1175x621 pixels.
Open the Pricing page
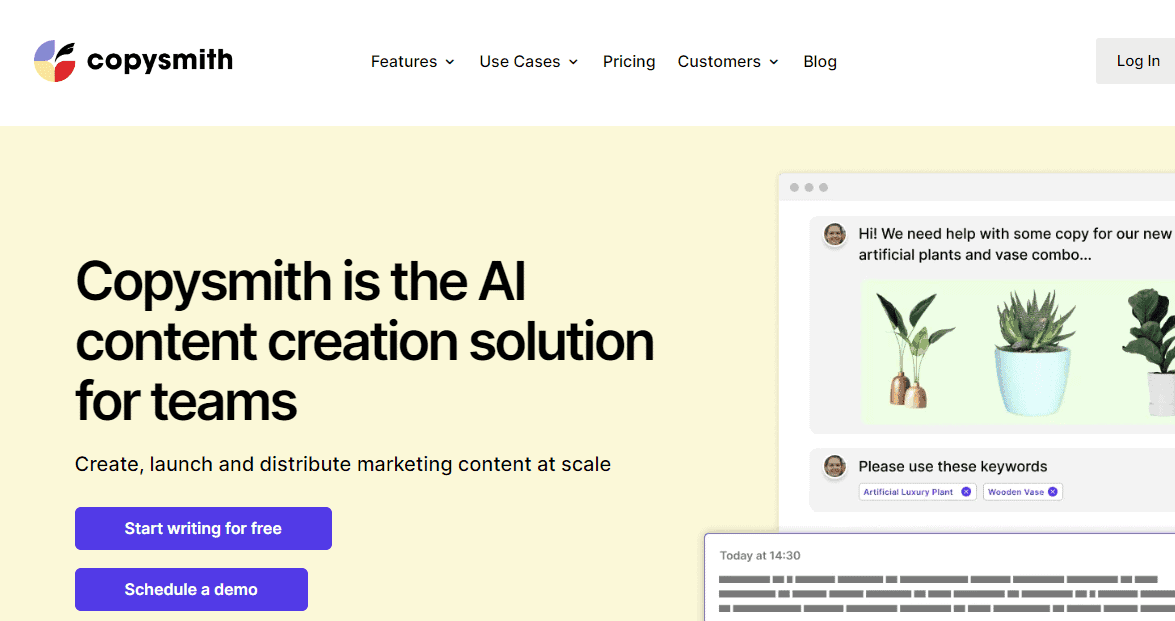pos(629,62)
